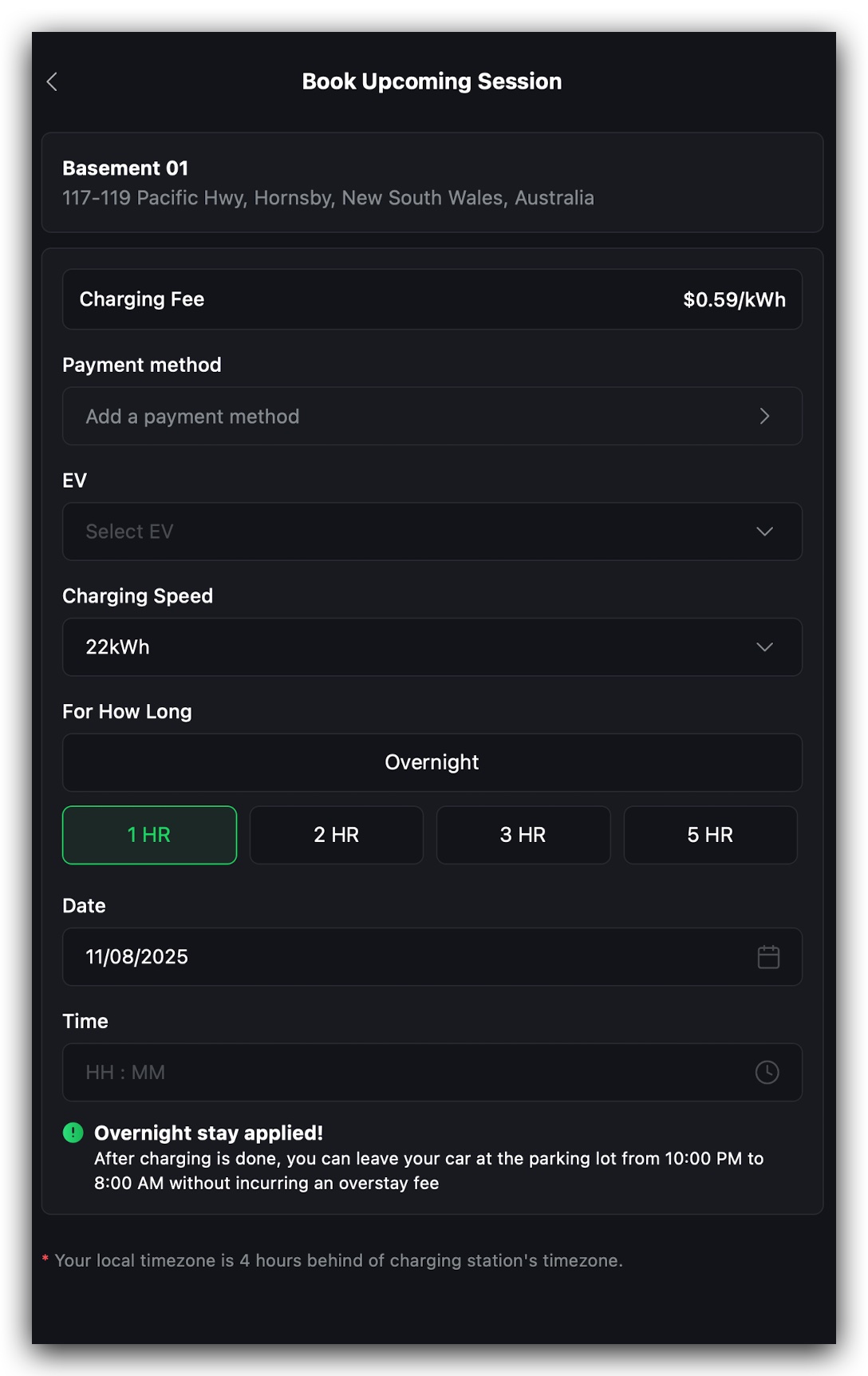The width and height of the screenshot is (868, 1376).
Task: Open the Select EV dropdown
Action: [x=432, y=532]
